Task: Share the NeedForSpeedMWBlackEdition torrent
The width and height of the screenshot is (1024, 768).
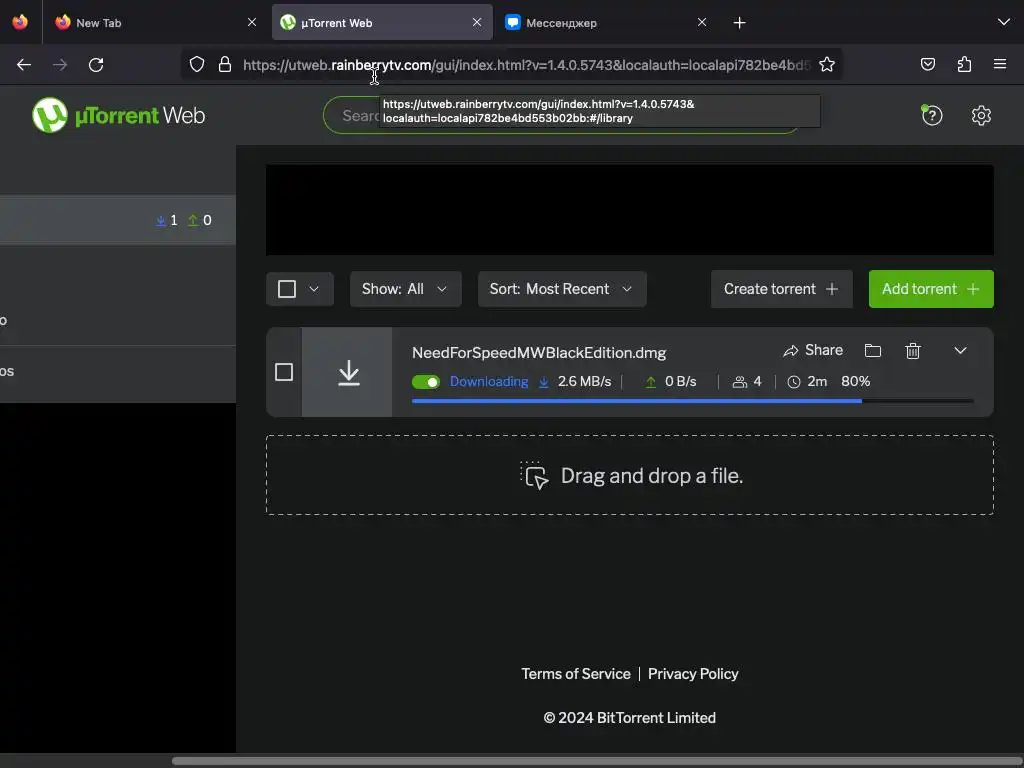Action: pos(813,351)
